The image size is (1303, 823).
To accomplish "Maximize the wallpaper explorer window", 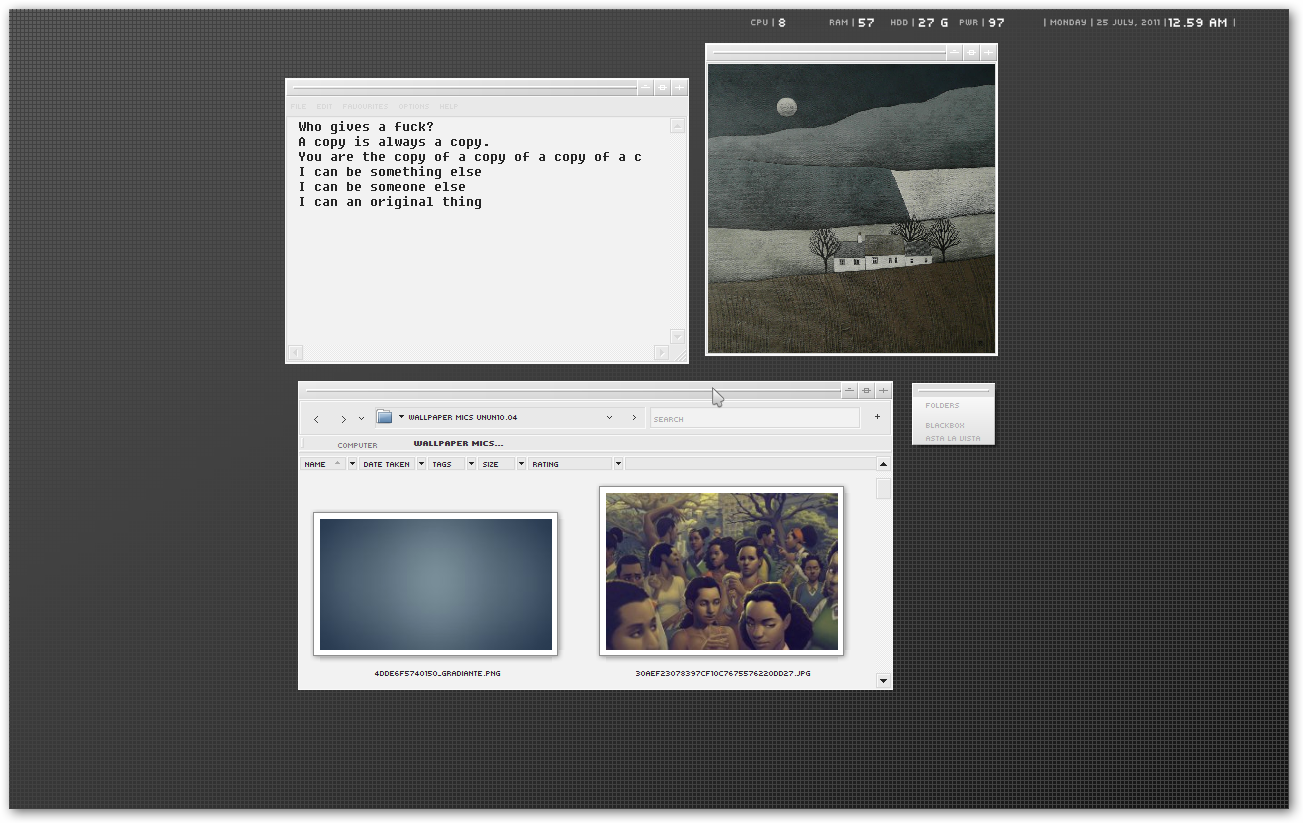I will point(866,391).
